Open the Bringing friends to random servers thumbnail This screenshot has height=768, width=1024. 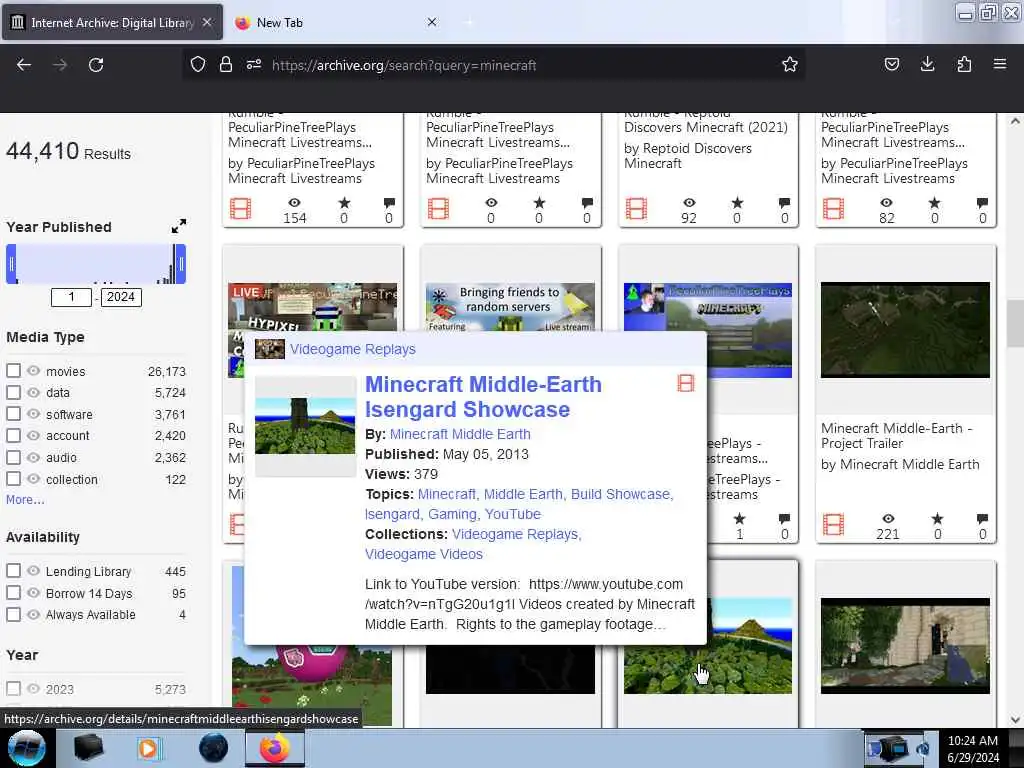coord(510,307)
